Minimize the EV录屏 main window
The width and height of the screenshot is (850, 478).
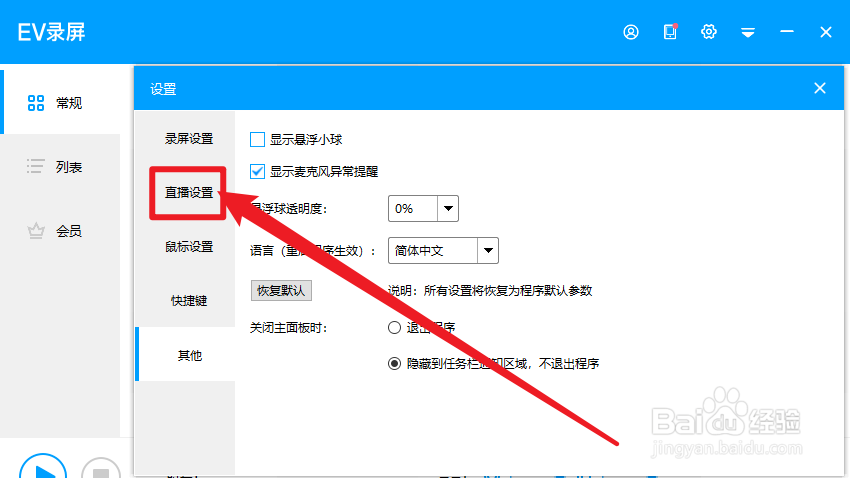pos(787,32)
